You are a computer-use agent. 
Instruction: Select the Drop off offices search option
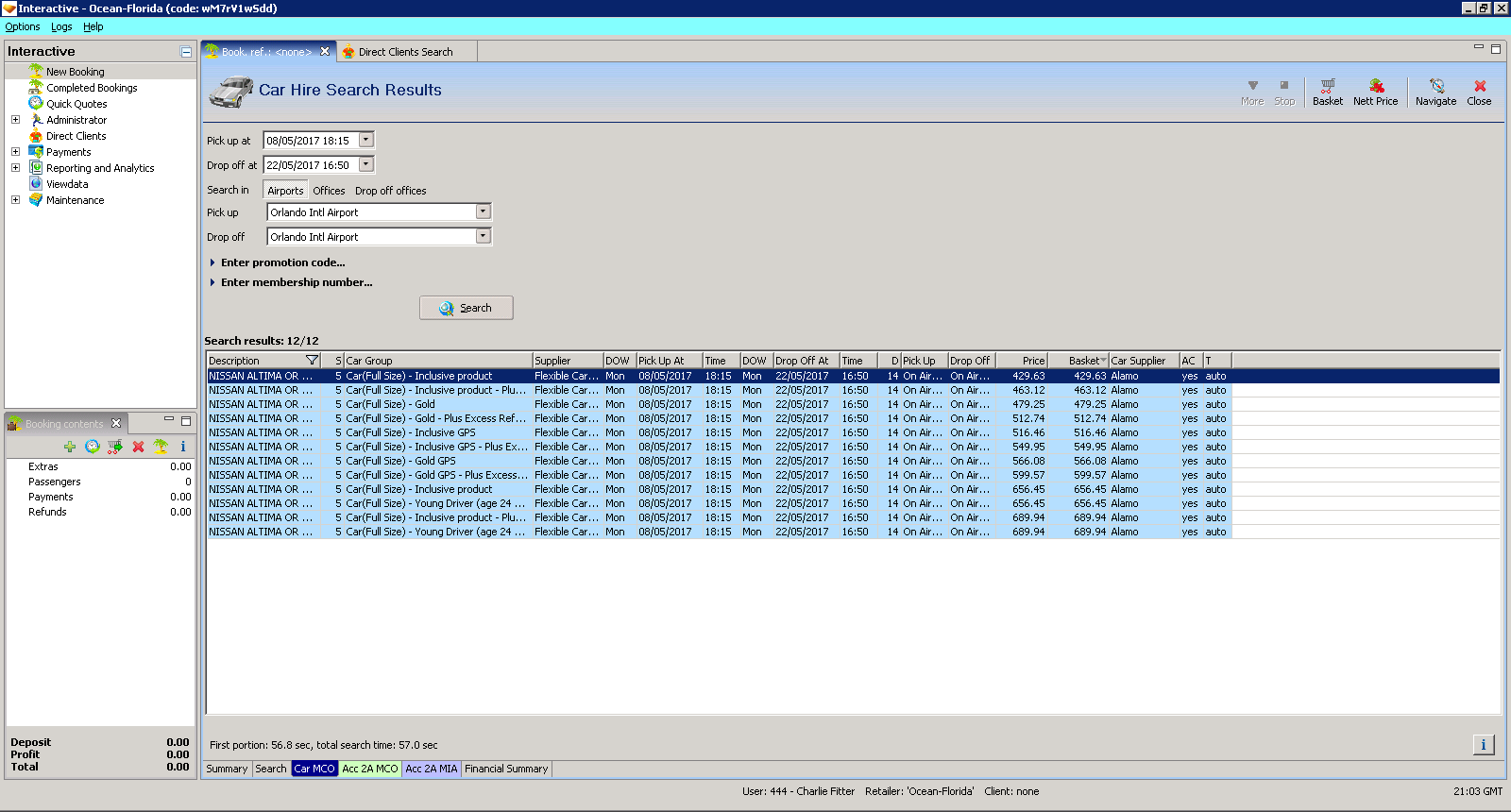[x=390, y=191]
